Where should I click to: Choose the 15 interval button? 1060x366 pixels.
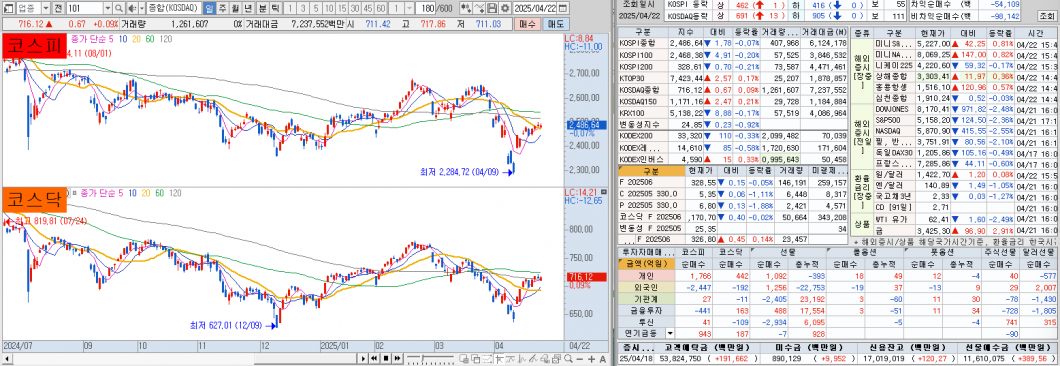click(x=342, y=8)
